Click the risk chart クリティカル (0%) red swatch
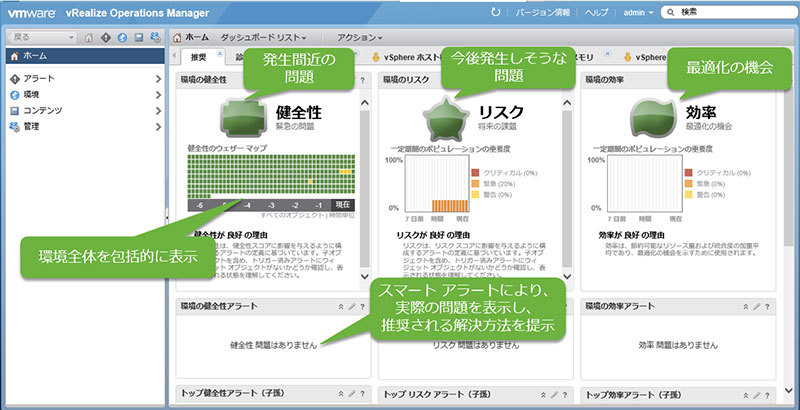This screenshot has height=410, width=800. click(475, 173)
